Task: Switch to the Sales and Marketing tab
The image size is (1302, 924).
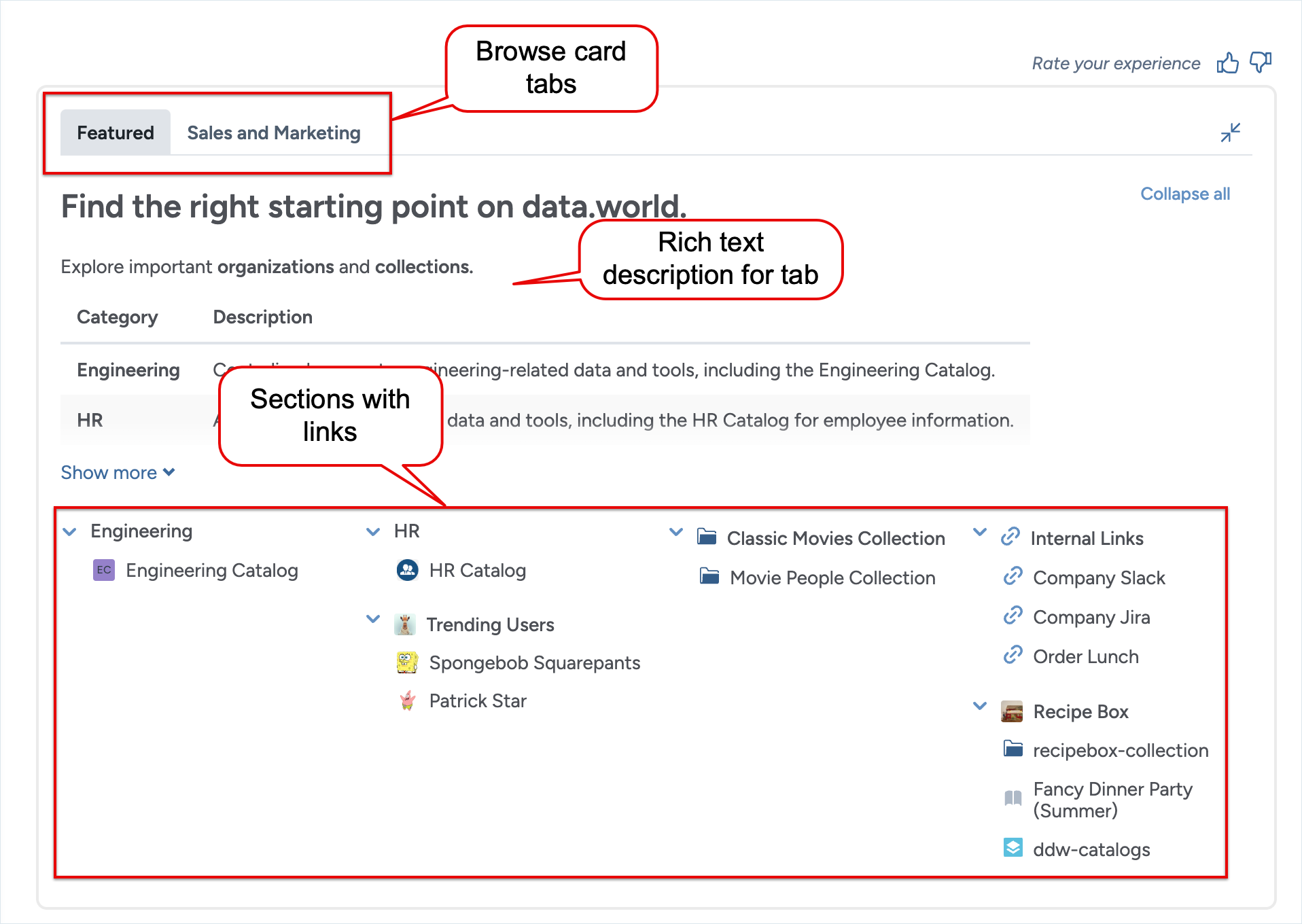Action: pyautogui.click(x=274, y=132)
